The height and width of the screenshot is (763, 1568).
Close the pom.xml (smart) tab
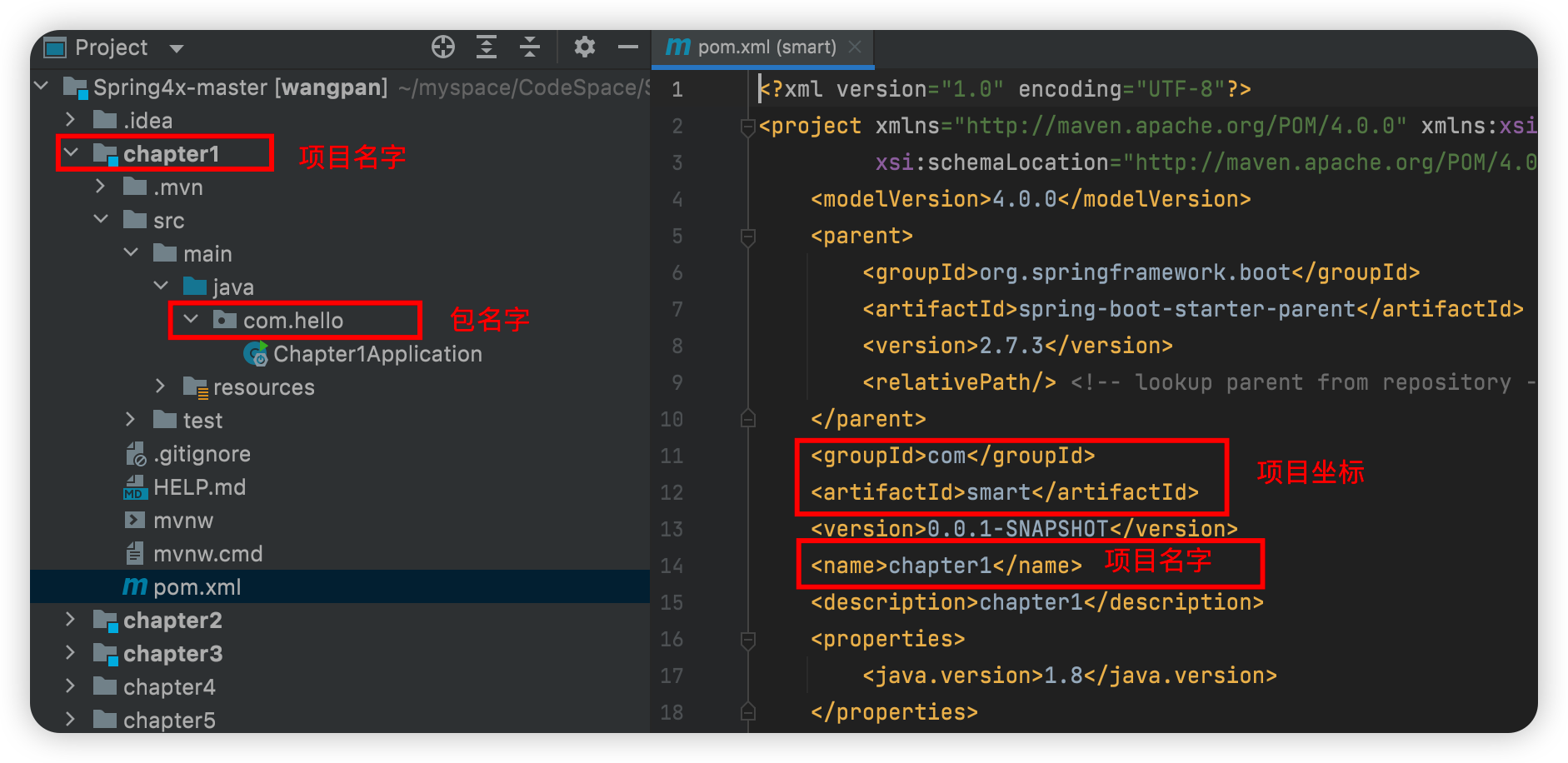tap(855, 47)
